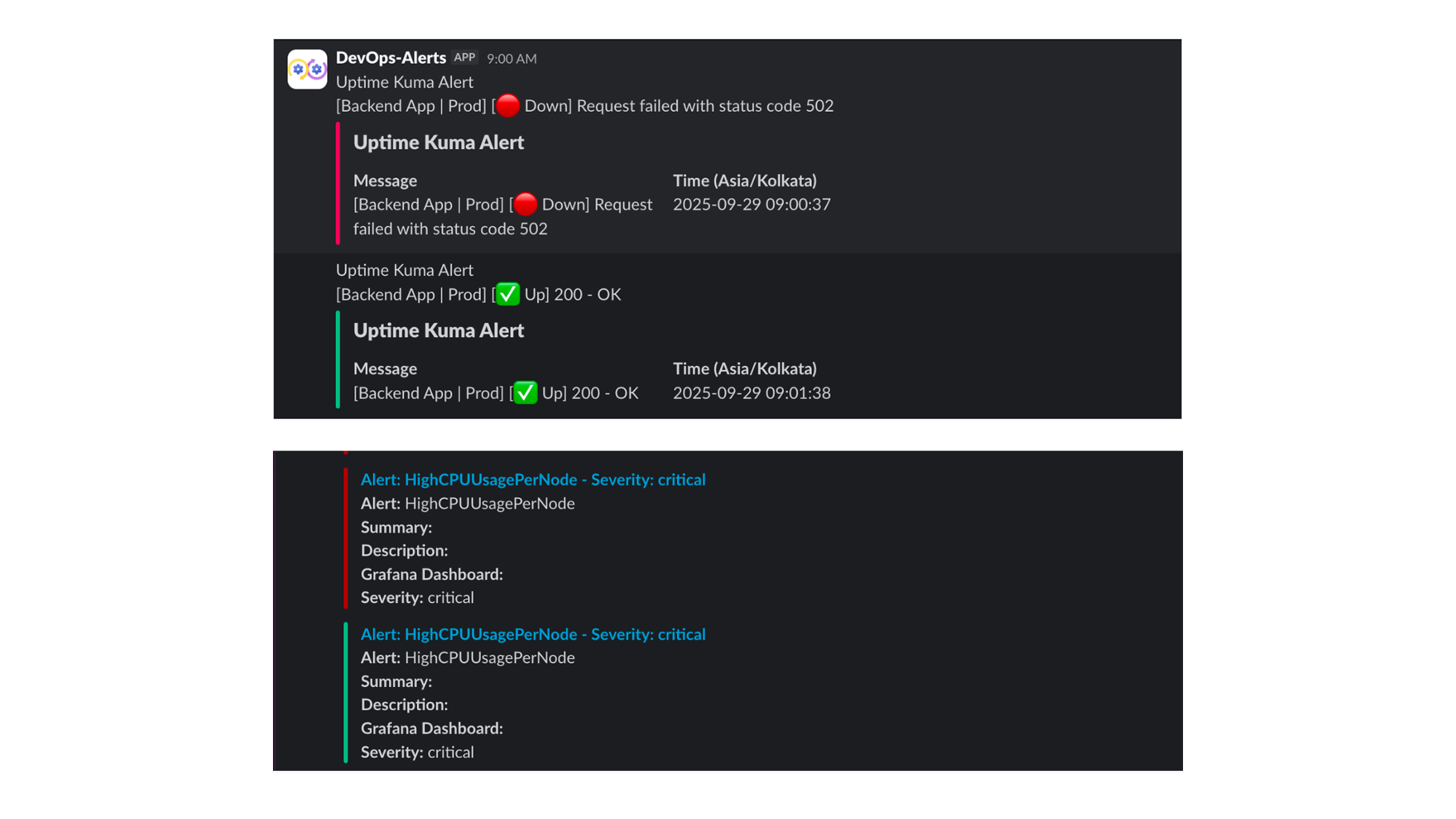Click 'Grafana Dashboard:' in the green-bar alert

pos(432,728)
